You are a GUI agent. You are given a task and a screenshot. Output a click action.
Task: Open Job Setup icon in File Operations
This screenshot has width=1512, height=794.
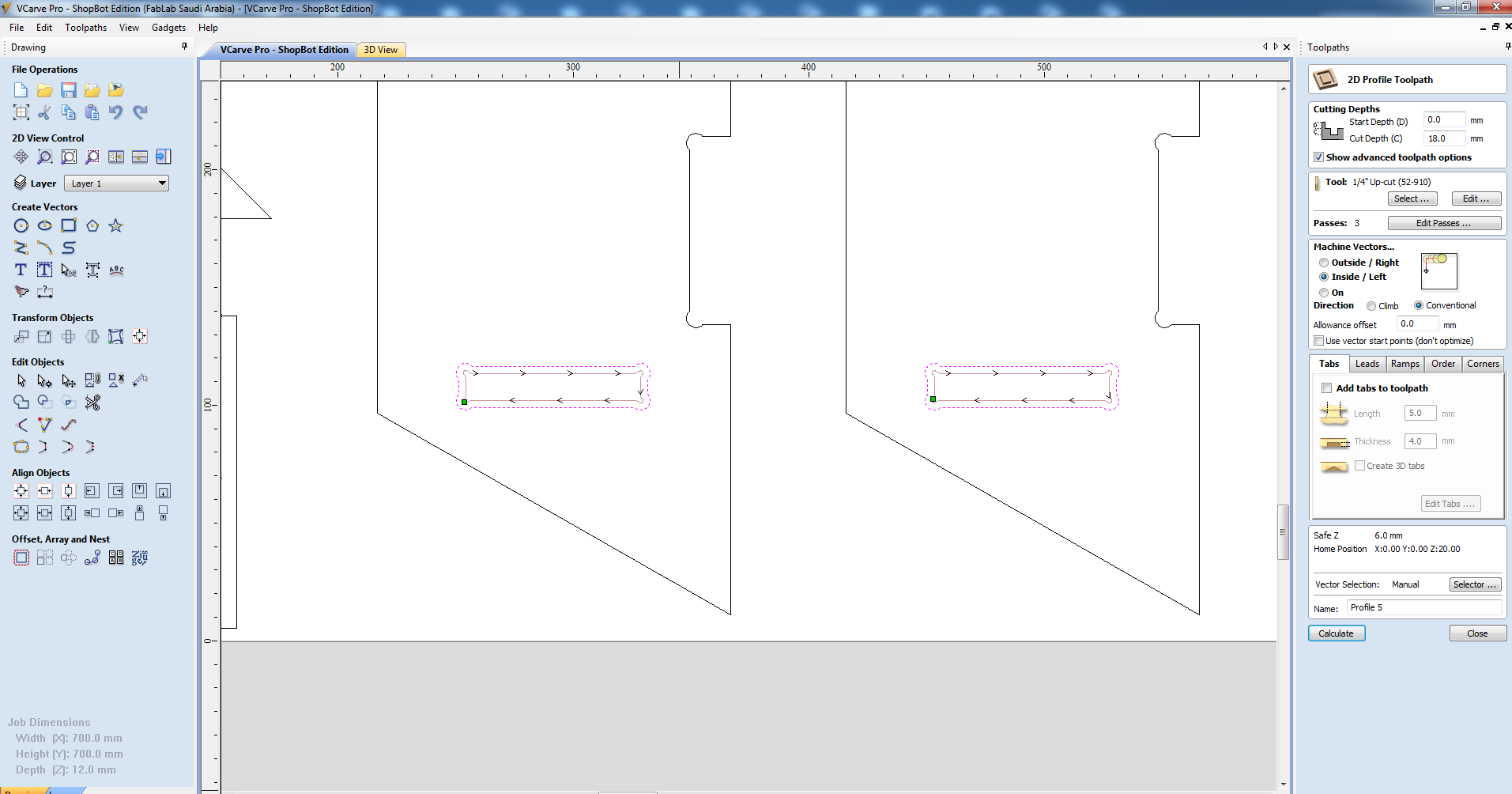[21, 112]
